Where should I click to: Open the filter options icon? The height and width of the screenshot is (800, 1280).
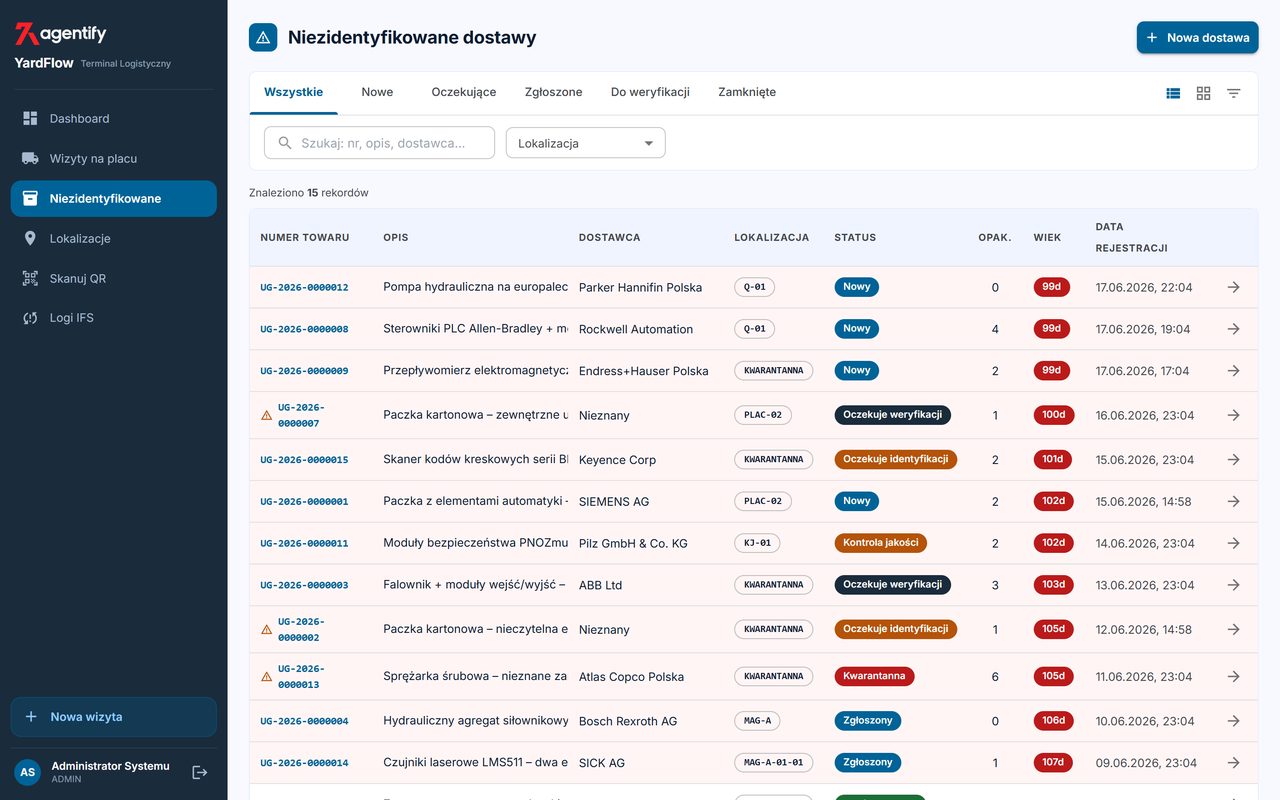(x=1234, y=93)
